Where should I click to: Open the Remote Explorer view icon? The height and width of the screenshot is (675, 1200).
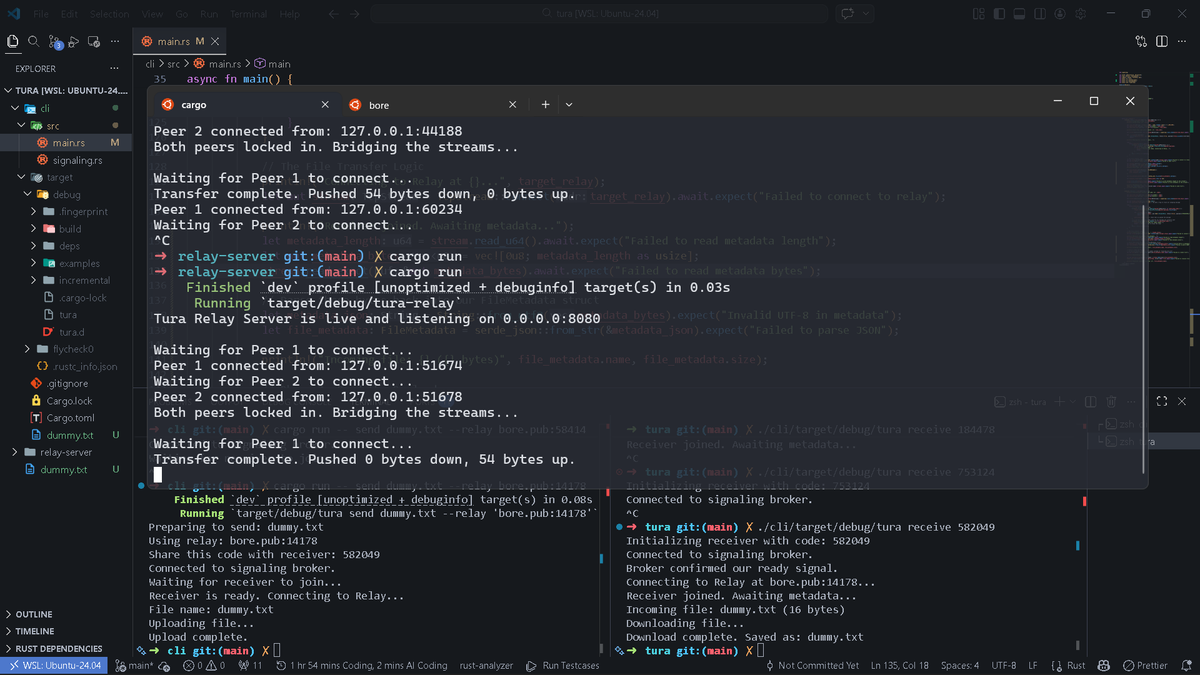point(93,41)
